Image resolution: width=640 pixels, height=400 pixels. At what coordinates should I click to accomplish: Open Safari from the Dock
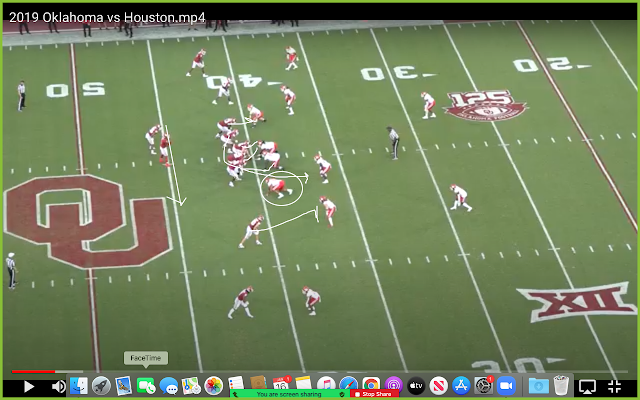[348, 384]
